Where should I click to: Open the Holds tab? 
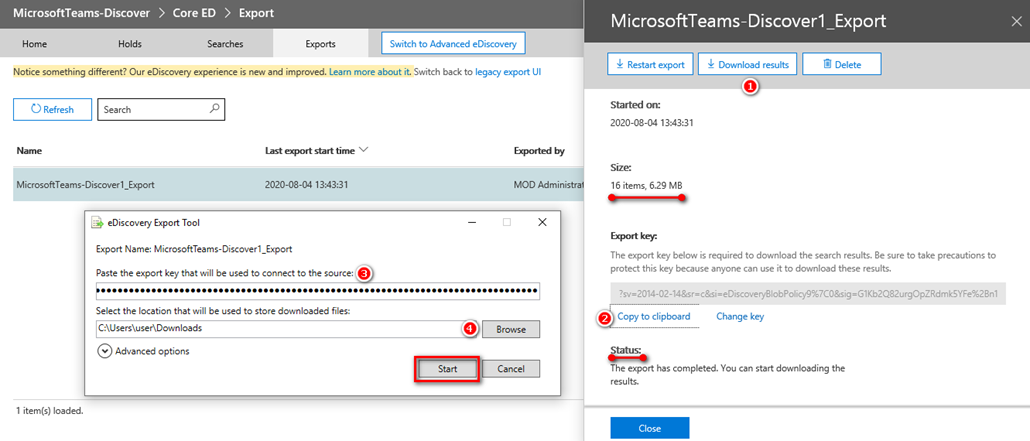click(130, 44)
